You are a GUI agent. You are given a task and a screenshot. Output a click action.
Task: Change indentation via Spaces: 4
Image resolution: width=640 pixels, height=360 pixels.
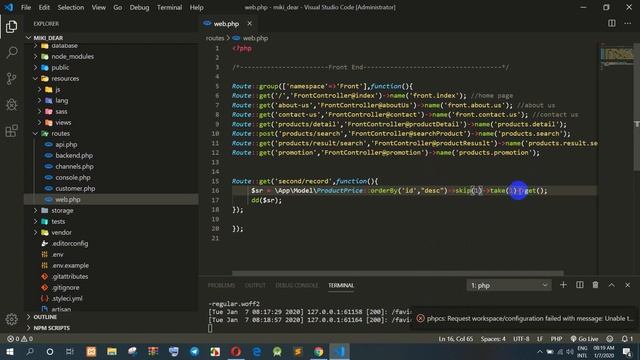(x=493, y=339)
